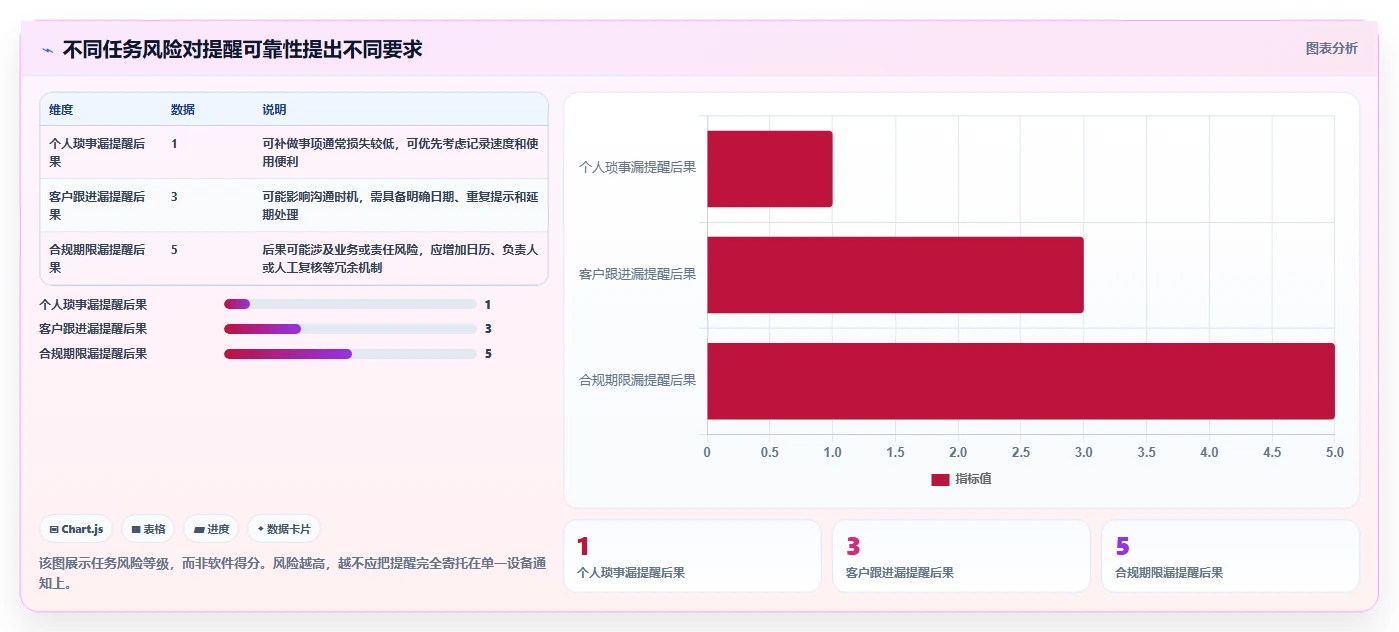
Task: Click the heading 不同任务风险对提醒可靠性提出不同要求
Action: tap(242, 49)
